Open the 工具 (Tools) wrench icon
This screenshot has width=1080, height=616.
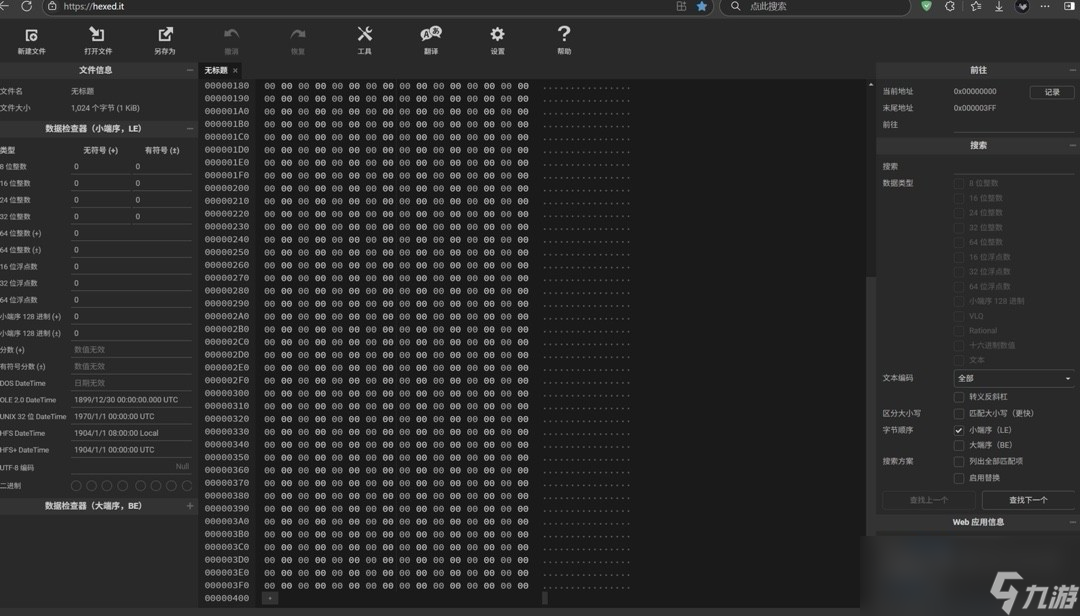pyautogui.click(x=364, y=36)
